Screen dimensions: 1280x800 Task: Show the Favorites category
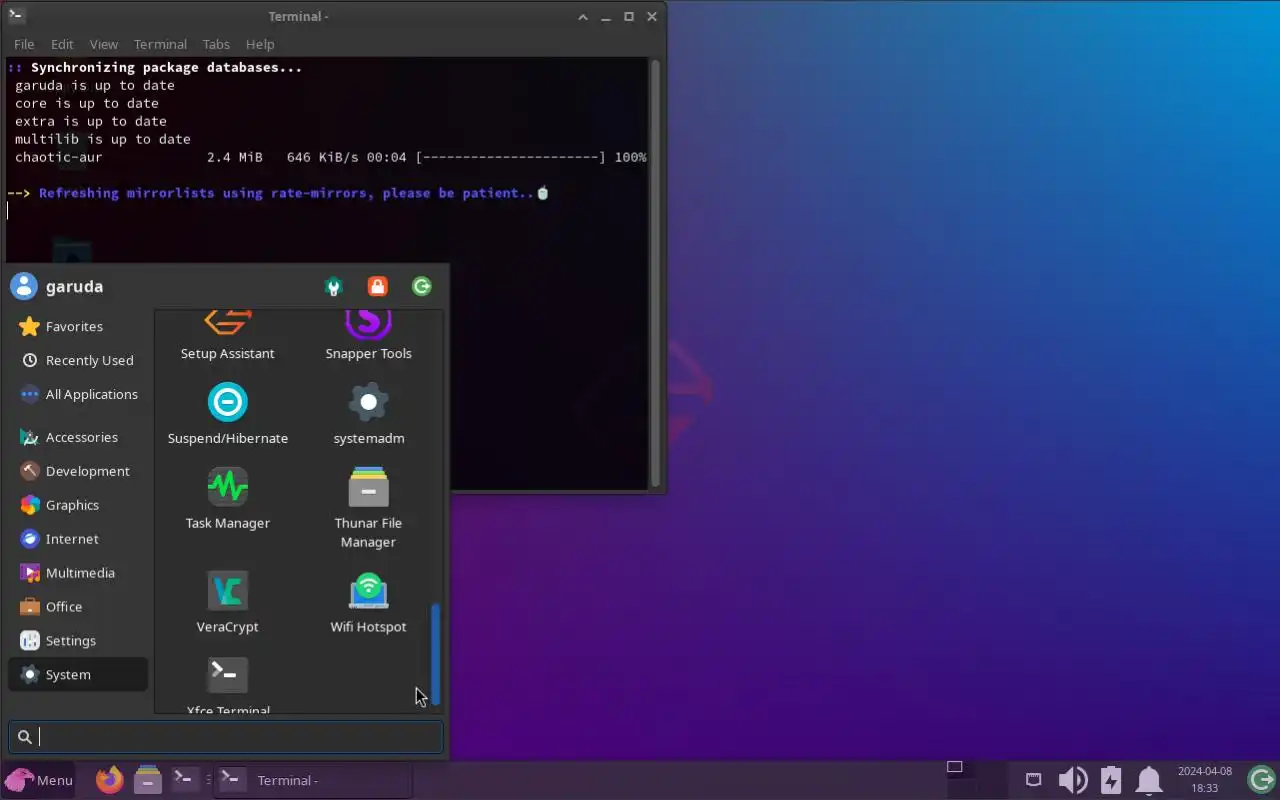(x=78, y=326)
